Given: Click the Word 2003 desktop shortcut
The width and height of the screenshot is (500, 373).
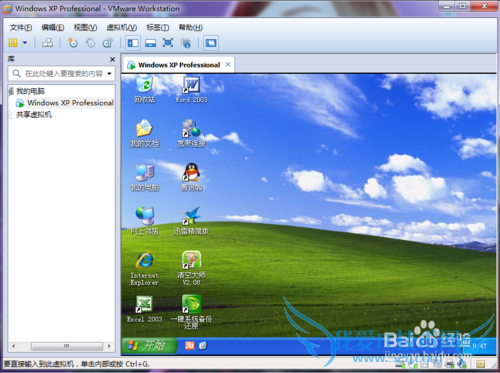Looking at the screenshot, I should (x=191, y=89).
